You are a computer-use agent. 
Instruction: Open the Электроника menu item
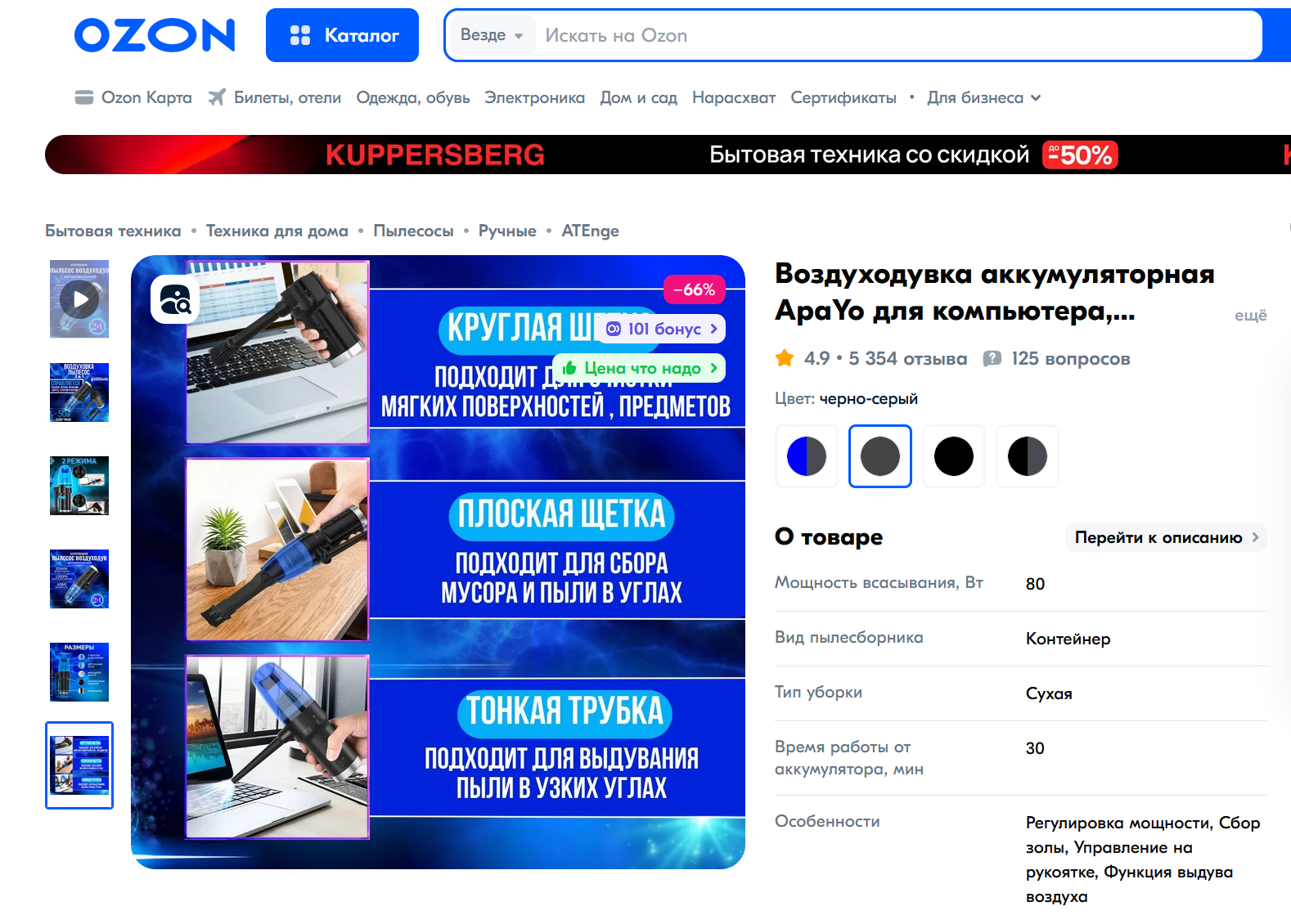click(x=534, y=97)
